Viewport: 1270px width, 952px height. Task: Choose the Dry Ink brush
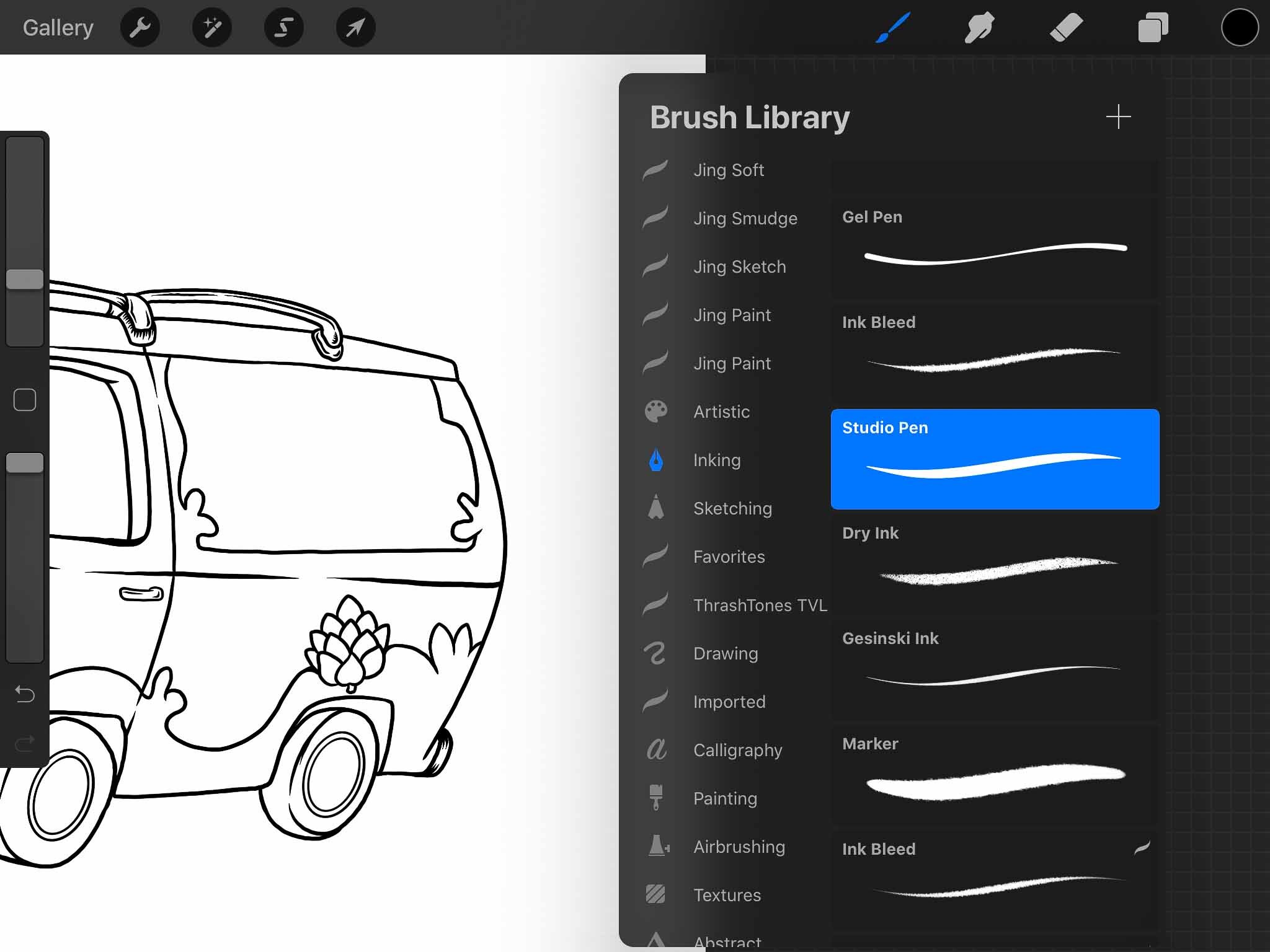(x=995, y=565)
